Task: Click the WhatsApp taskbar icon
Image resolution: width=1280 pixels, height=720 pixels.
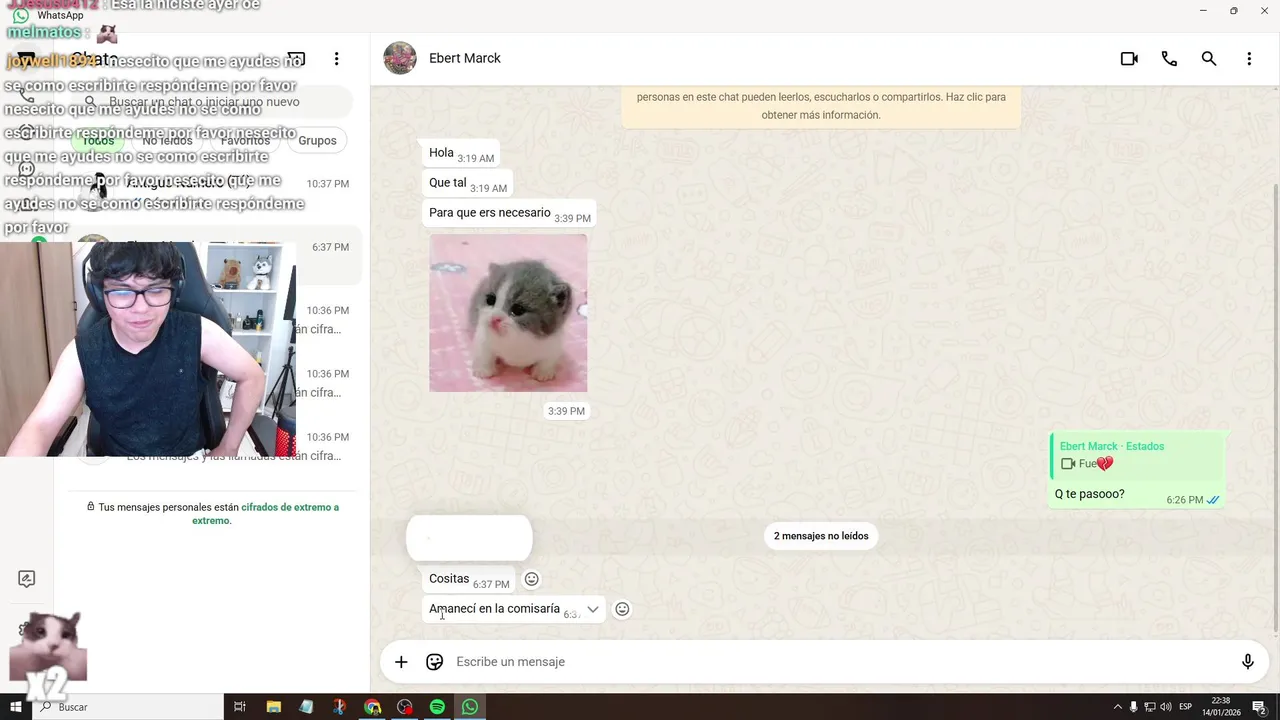Action: 470,707
